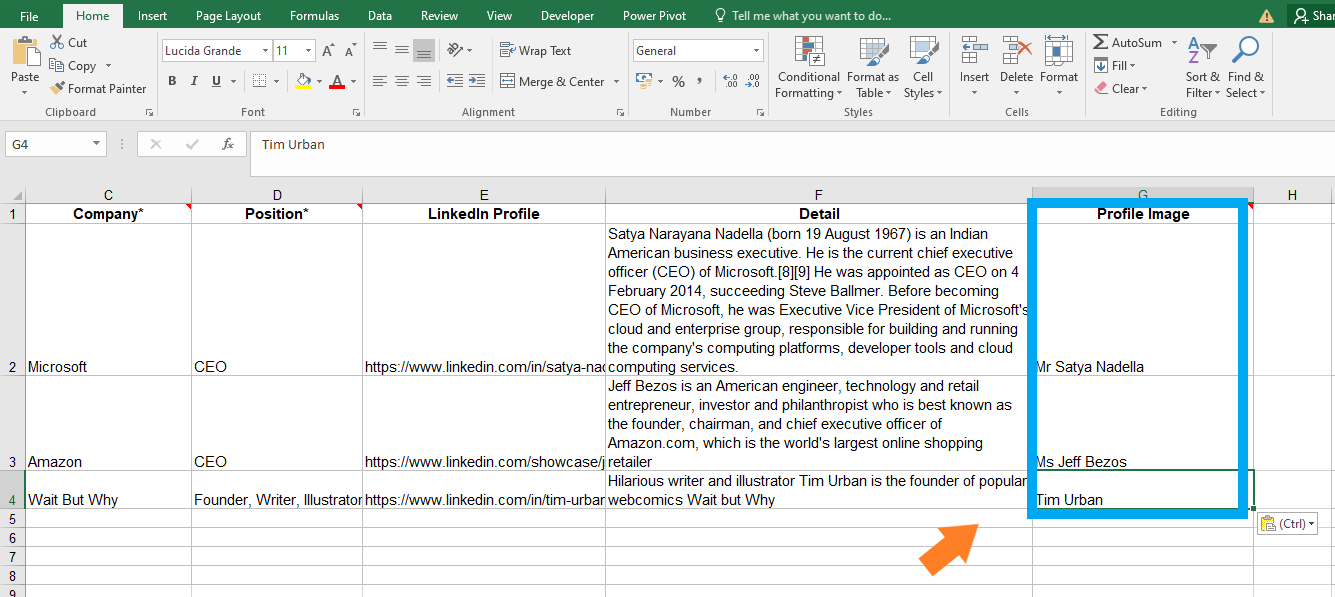Select the cell containing Microsoft
The width and height of the screenshot is (1335, 597).
tap(108, 300)
